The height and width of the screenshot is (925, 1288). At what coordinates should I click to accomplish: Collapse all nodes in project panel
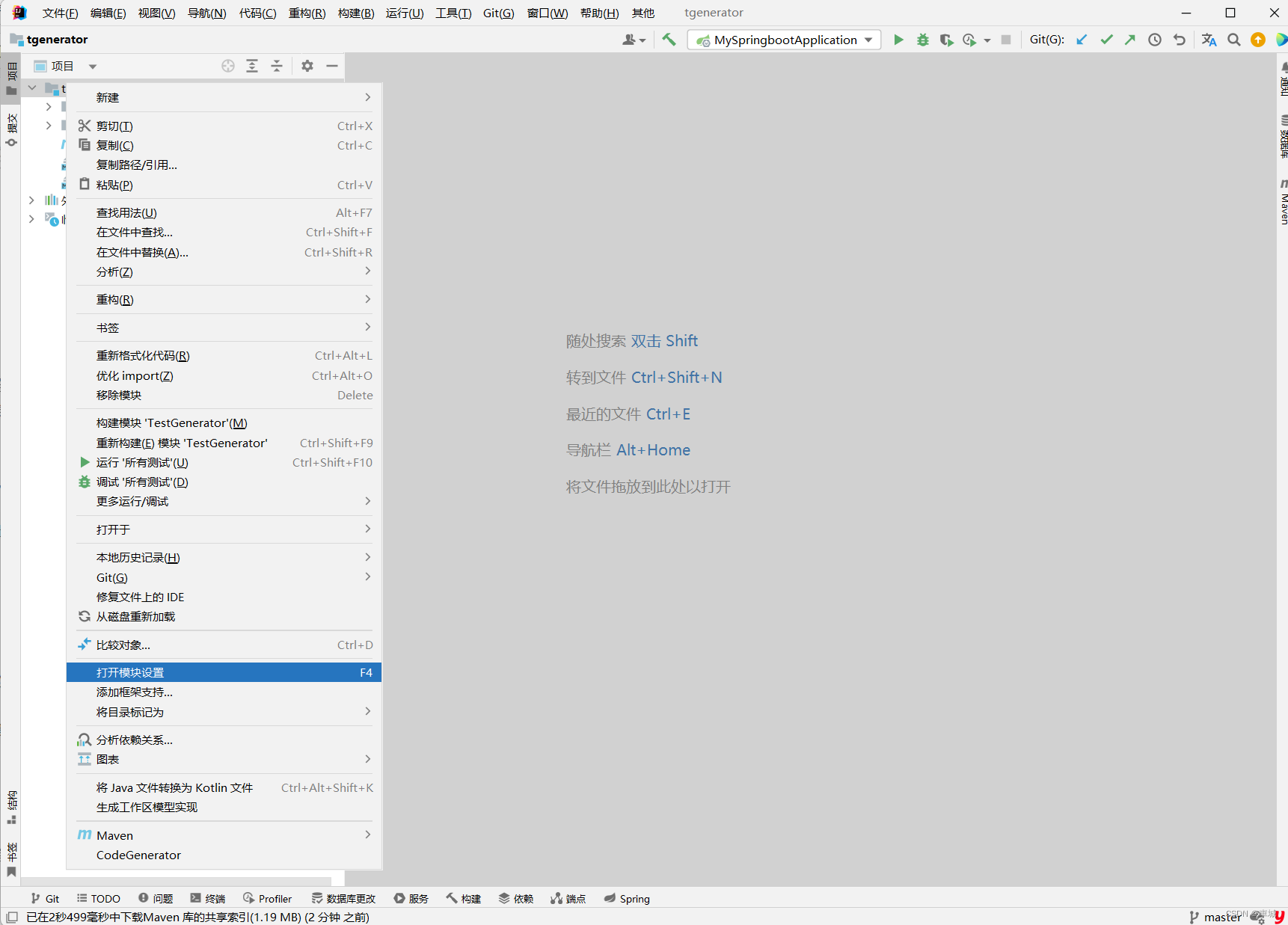[277, 66]
